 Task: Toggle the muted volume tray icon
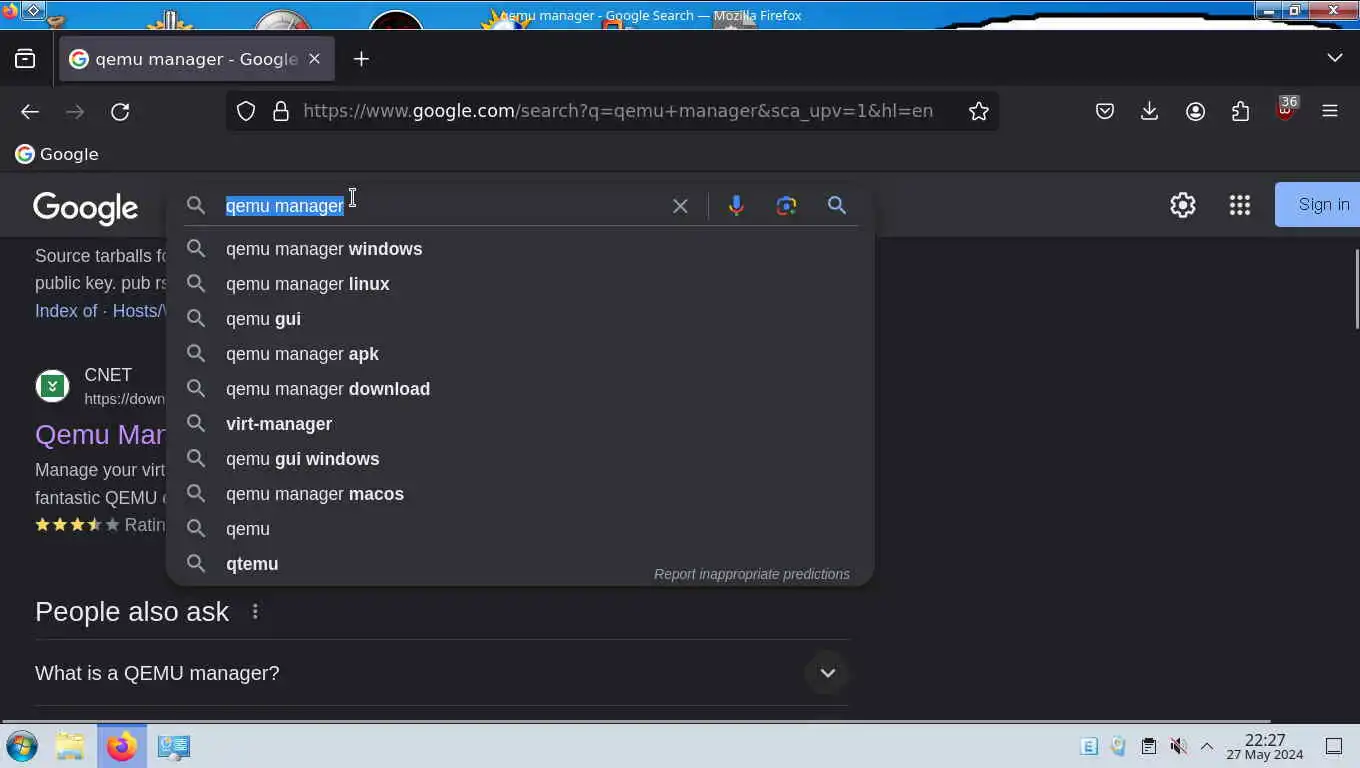(1178, 746)
